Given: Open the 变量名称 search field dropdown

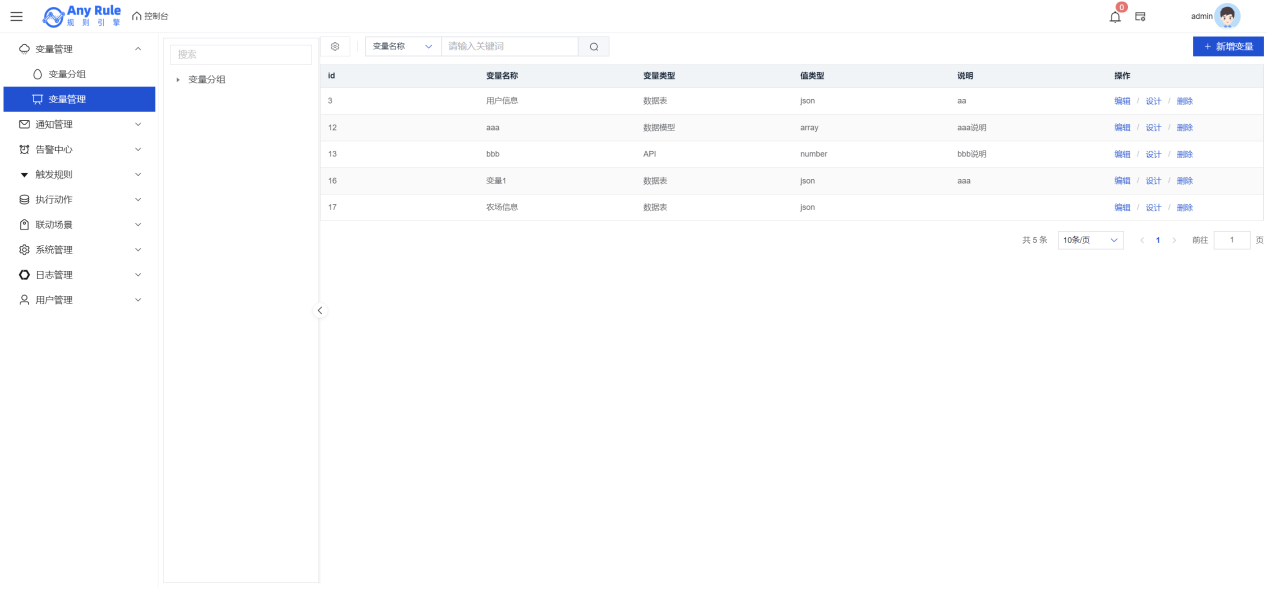Looking at the screenshot, I should pos(403,46).
